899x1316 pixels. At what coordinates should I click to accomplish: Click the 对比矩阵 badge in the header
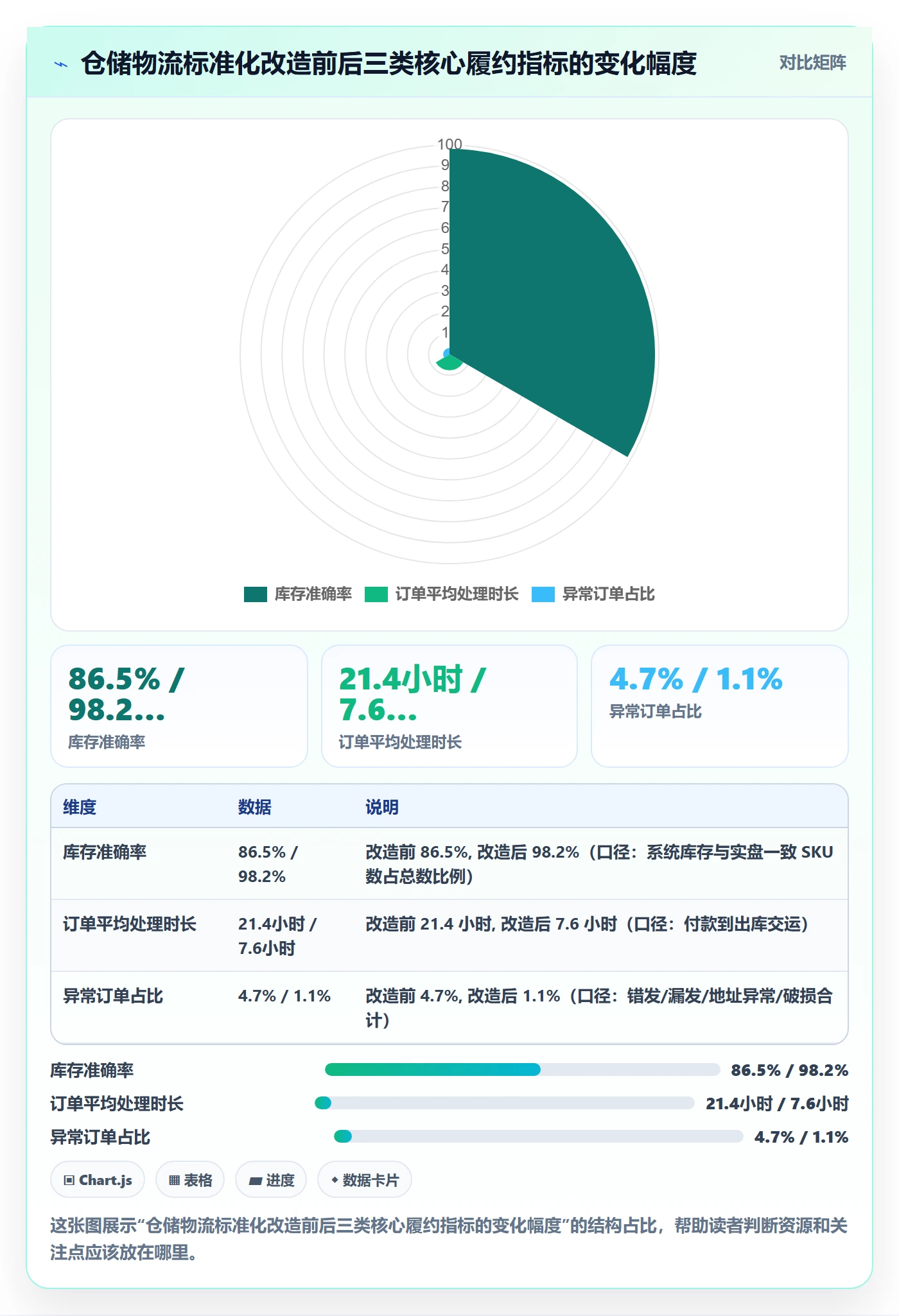[812, 63]
